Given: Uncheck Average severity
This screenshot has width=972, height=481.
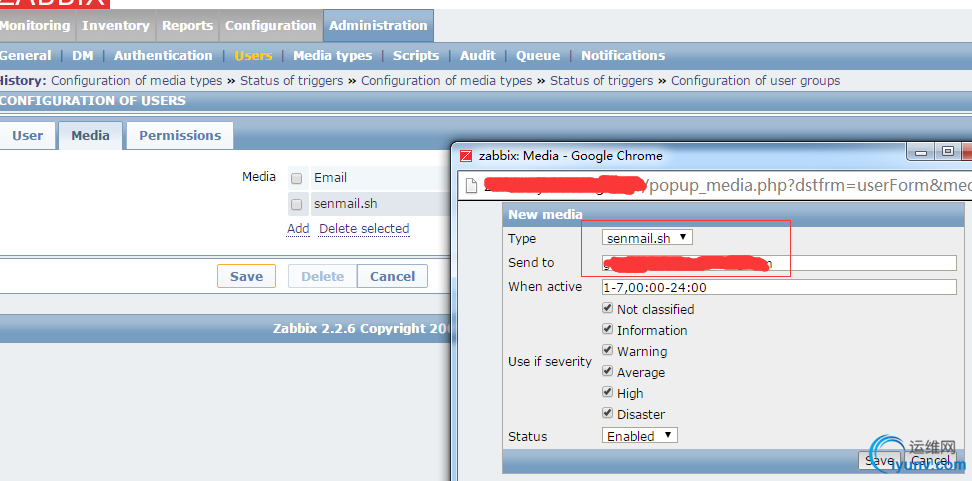Looking at the screenshot, I should [x=608, y=371].
